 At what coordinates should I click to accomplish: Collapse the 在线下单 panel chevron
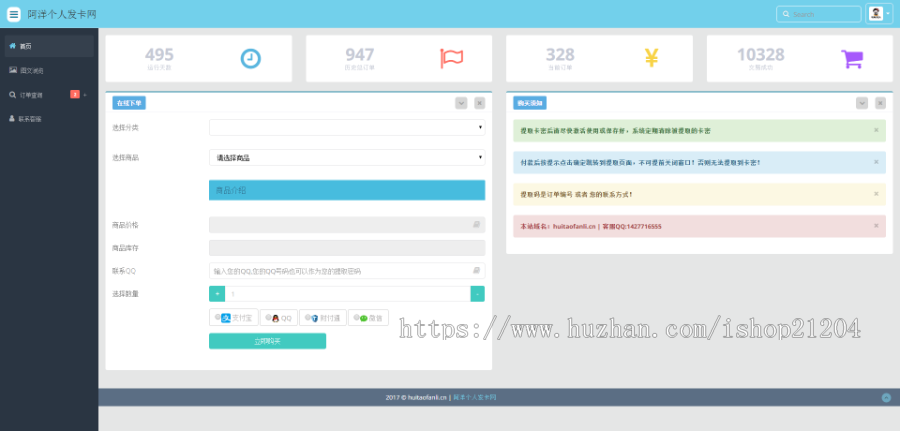461,103
